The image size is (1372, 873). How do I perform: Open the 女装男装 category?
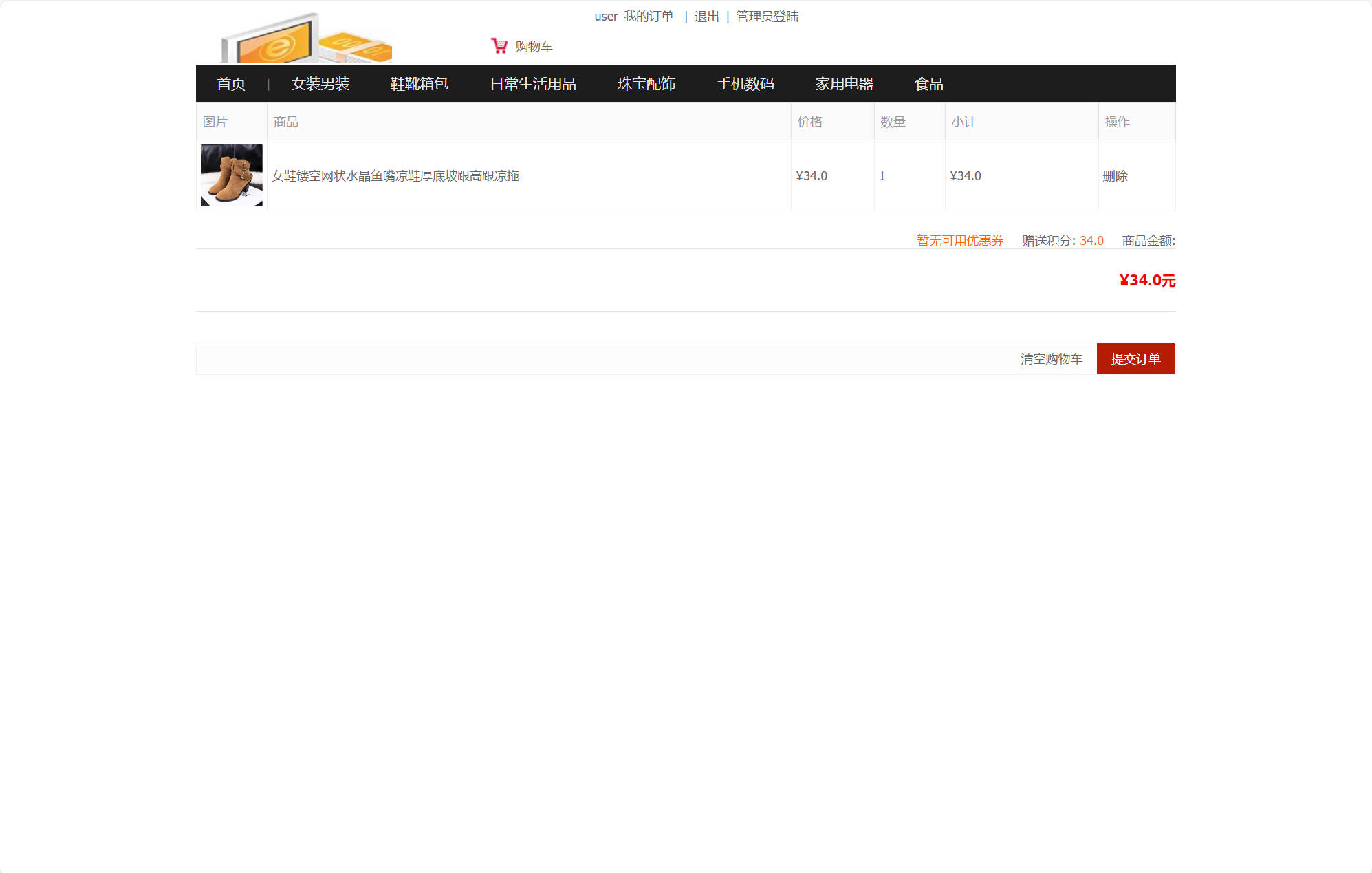point(320,84)
